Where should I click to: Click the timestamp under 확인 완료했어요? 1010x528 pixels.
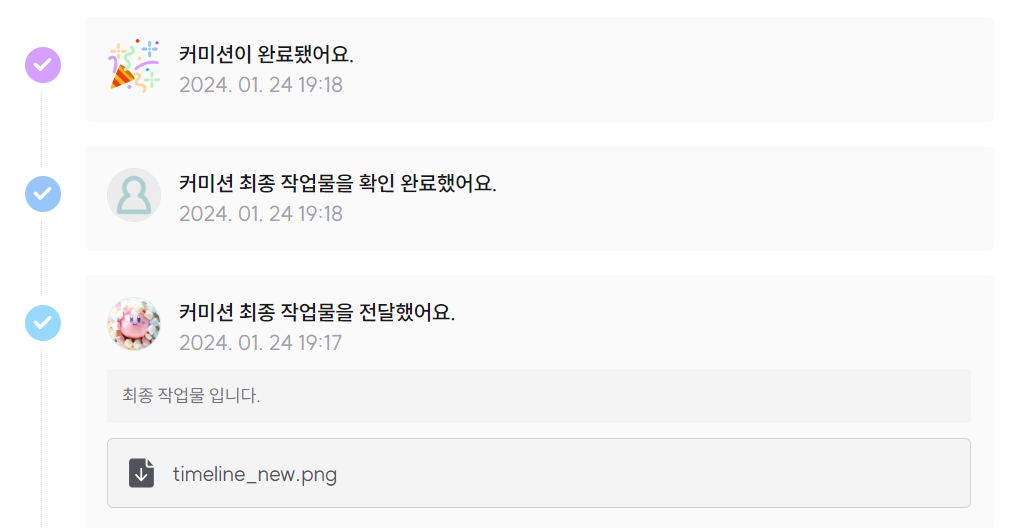[260, 214]
